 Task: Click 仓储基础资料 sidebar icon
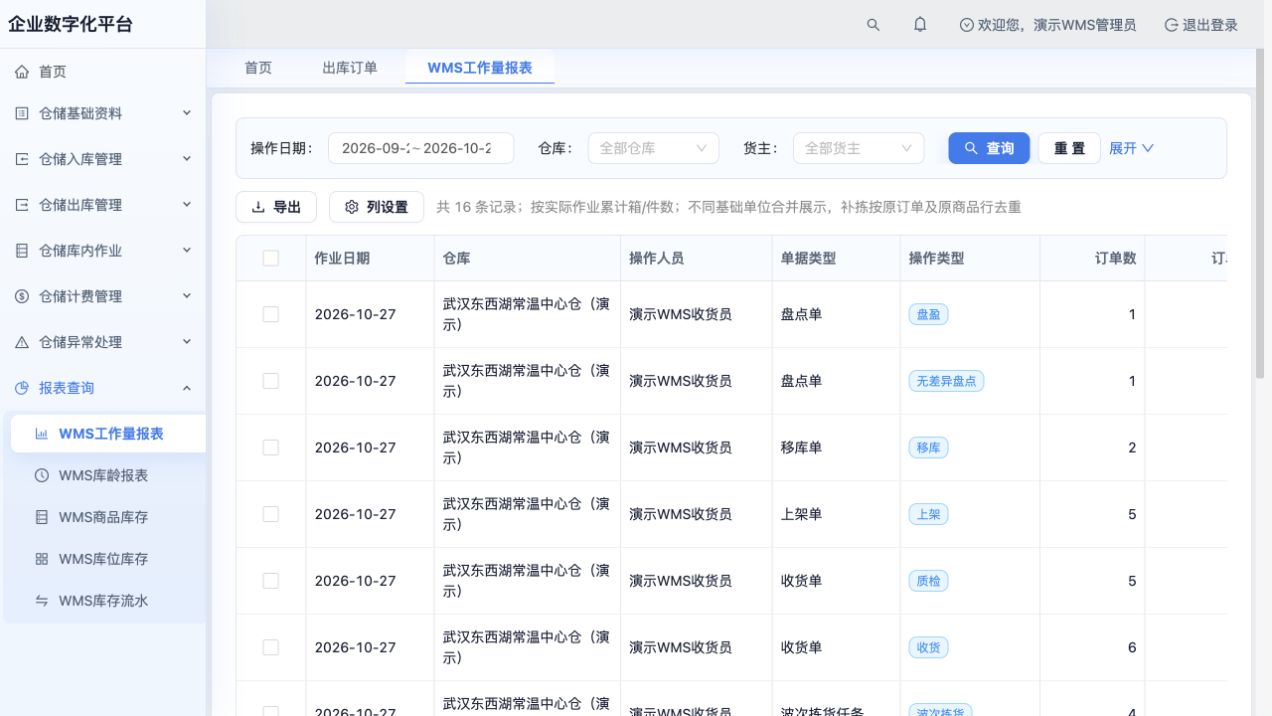pos(22,114)
